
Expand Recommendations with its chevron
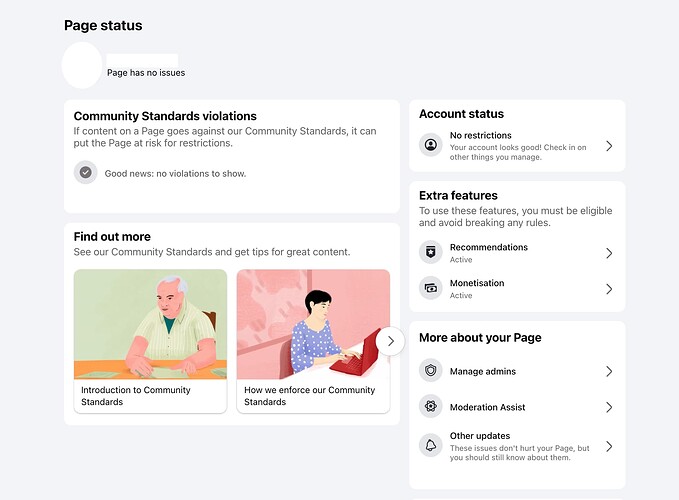[609, 253]
